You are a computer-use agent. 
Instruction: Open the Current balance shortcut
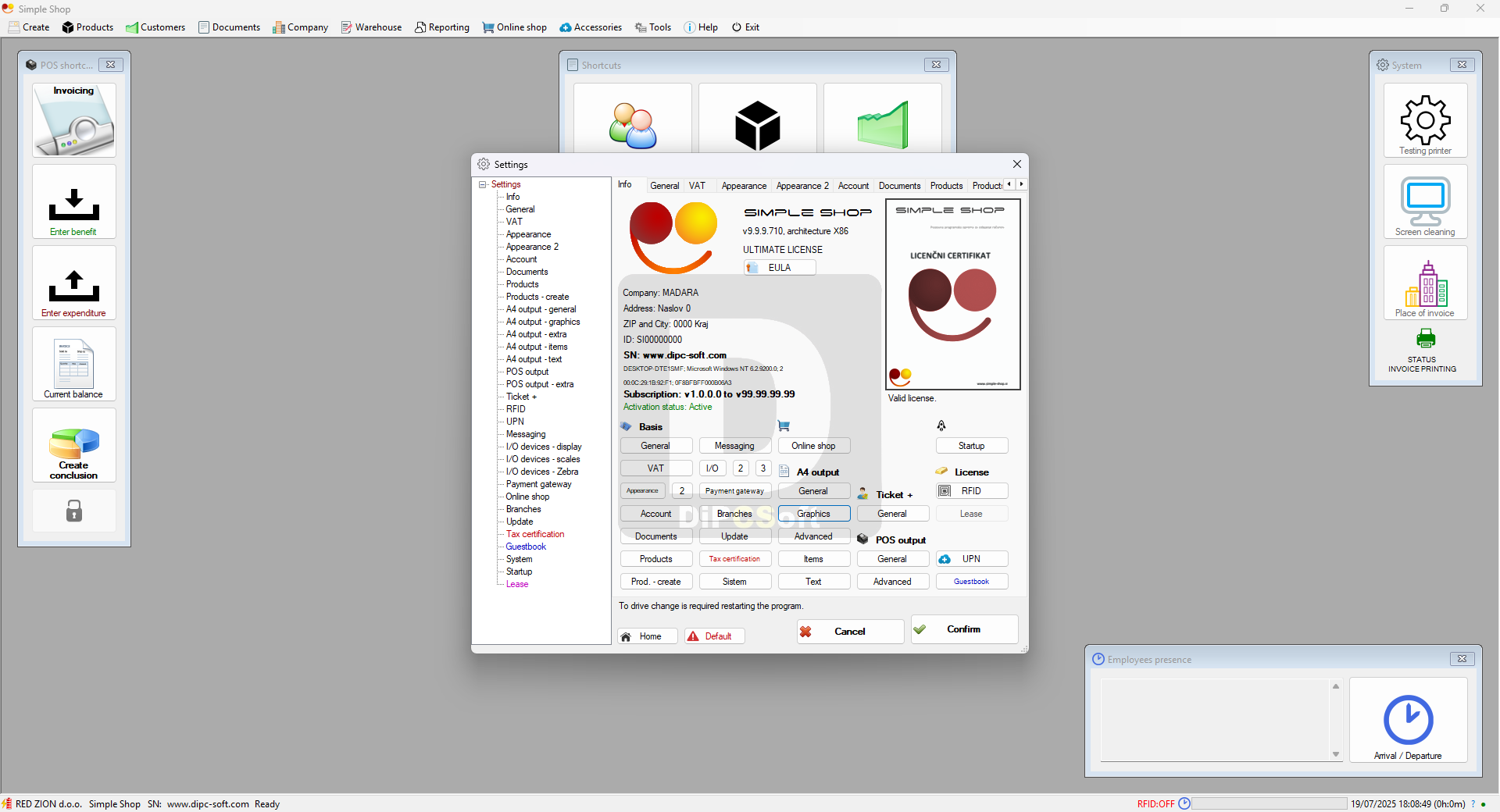pos(74,364)
